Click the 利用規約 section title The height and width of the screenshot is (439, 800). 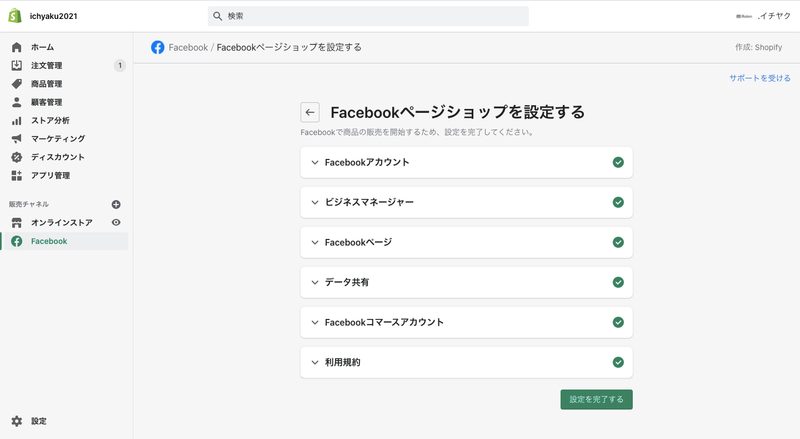(x=342, y=362)
